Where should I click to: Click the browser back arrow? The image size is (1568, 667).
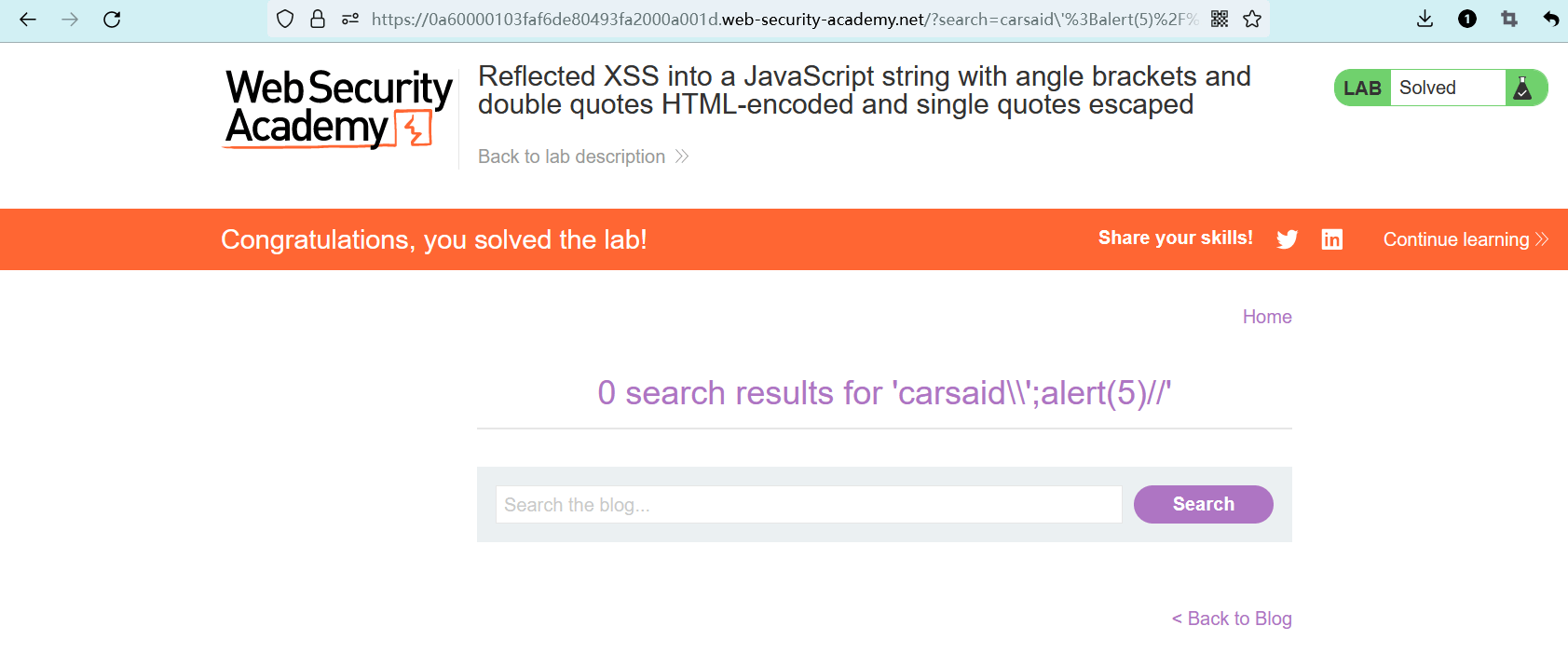28,19
